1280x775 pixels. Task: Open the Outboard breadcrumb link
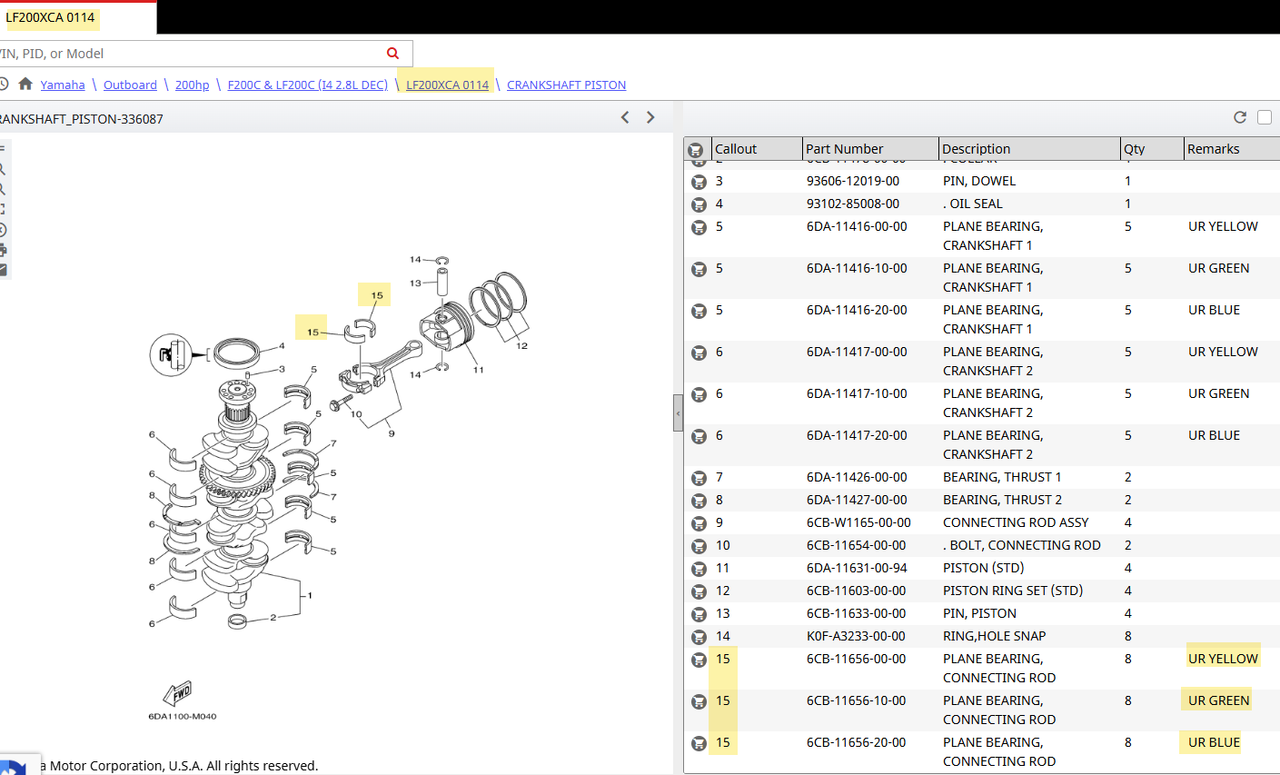click(130, 85)
